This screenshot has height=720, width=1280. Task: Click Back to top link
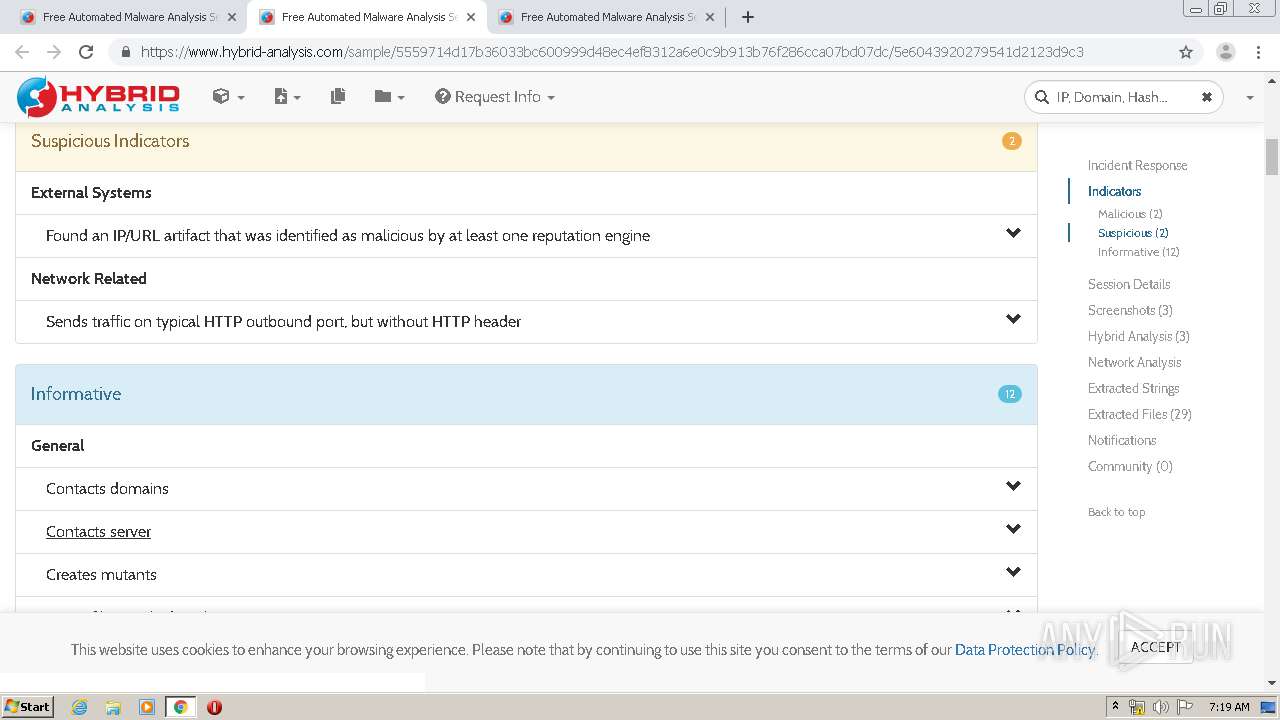click(1116, 512)
